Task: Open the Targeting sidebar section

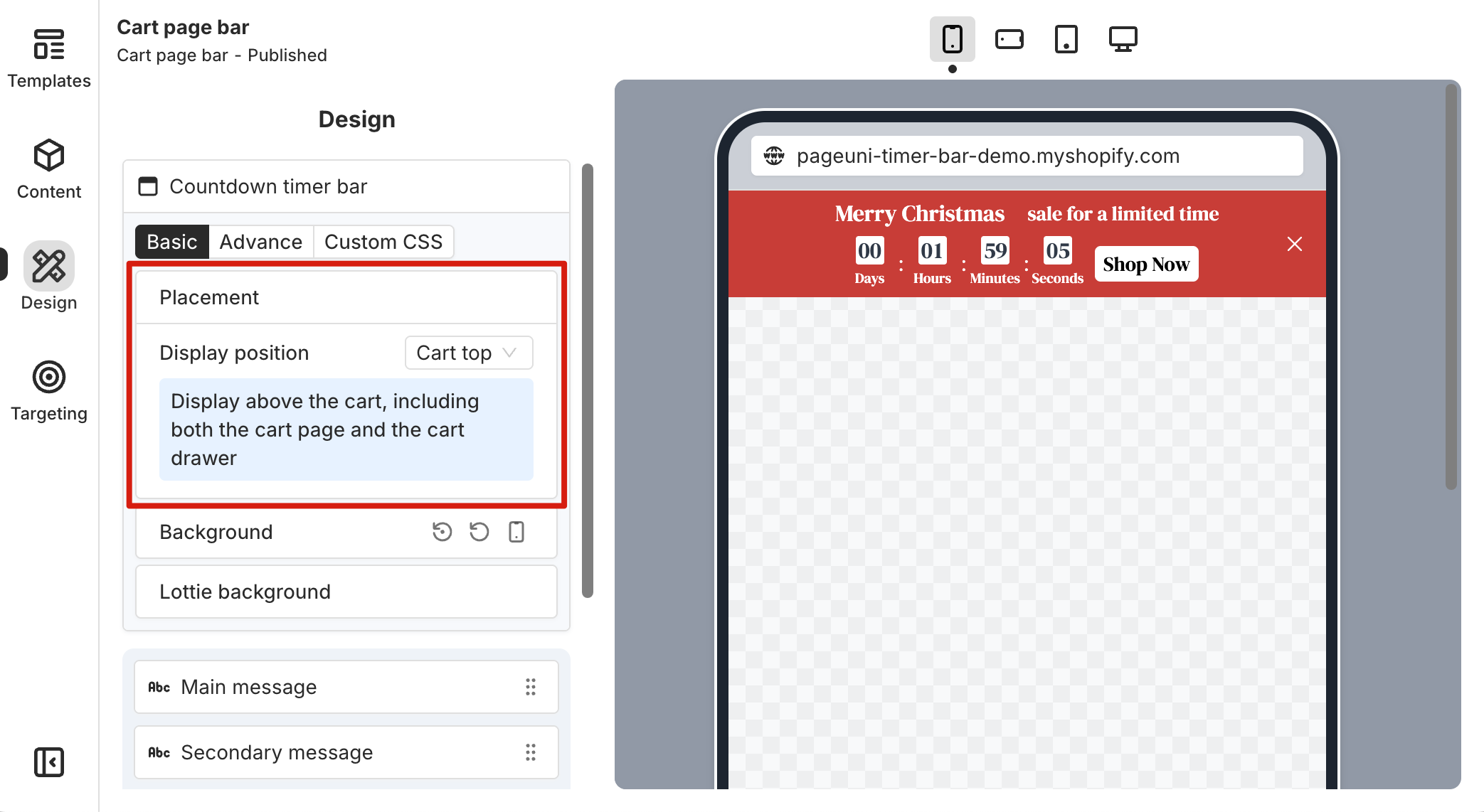Action: (x=49, y=391)
